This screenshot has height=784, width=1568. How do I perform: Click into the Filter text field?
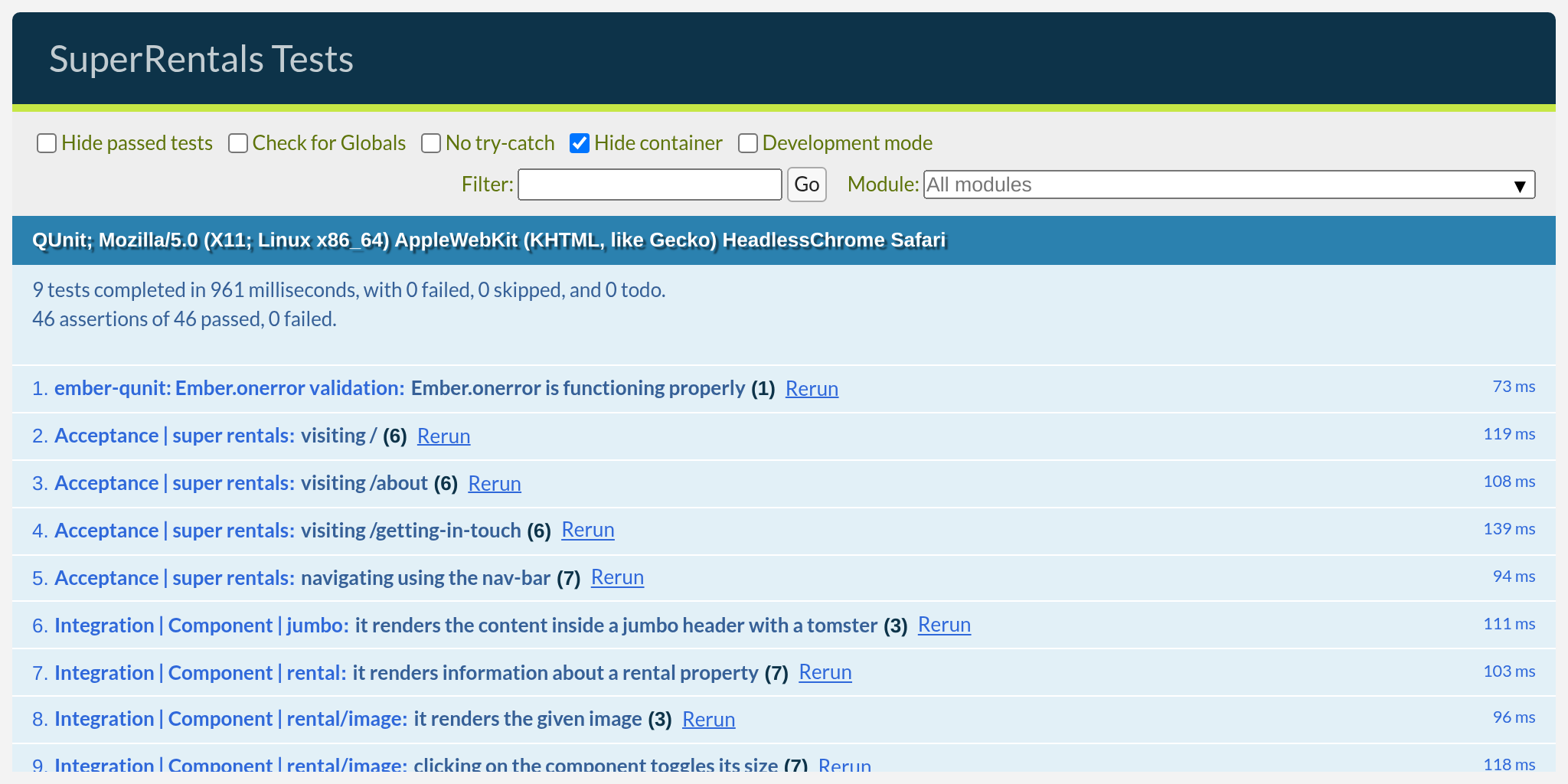click(x=648, y=185)
